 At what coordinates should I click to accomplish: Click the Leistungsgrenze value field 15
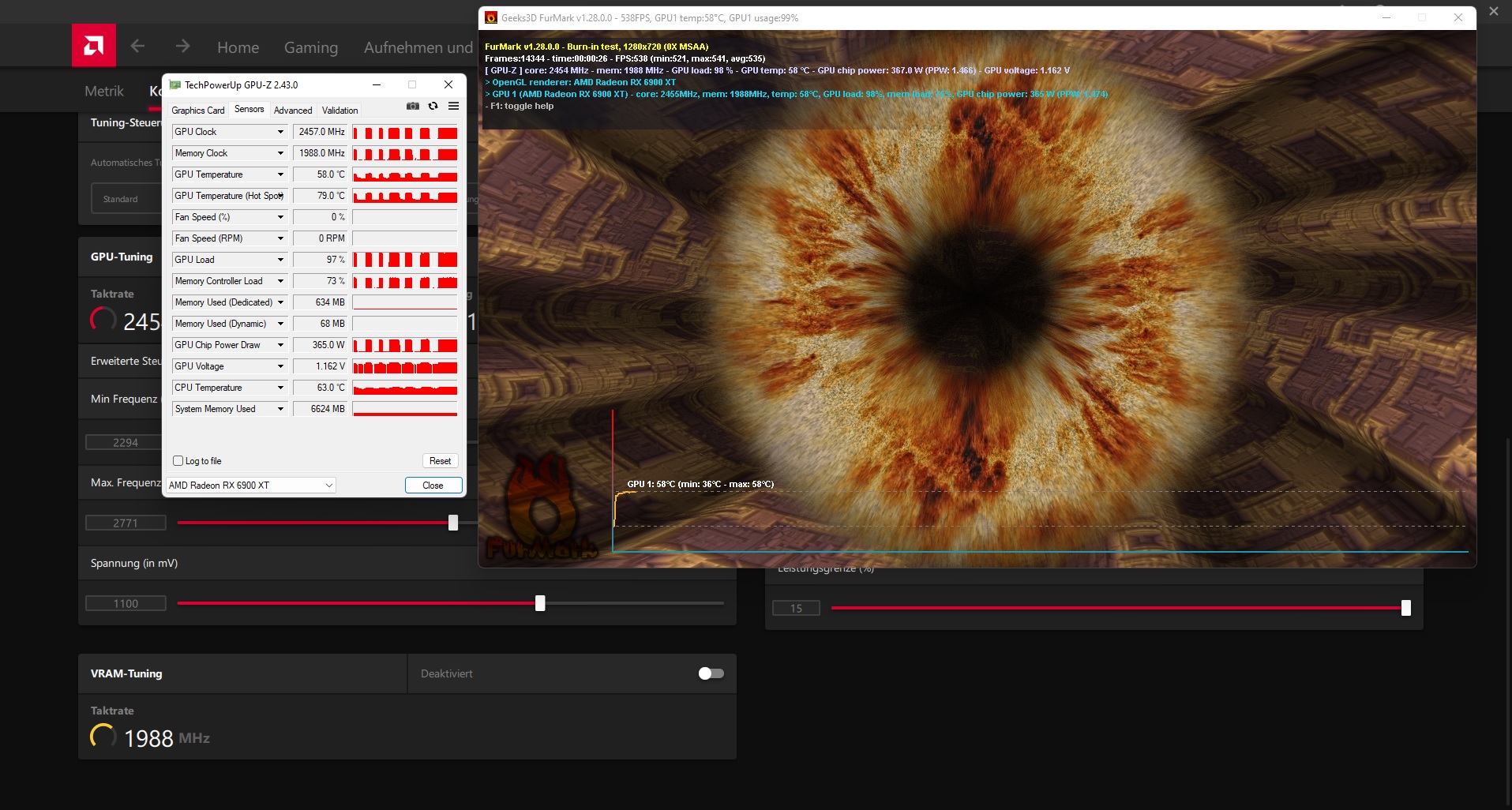pyautogui.click(x=796, y=608)
